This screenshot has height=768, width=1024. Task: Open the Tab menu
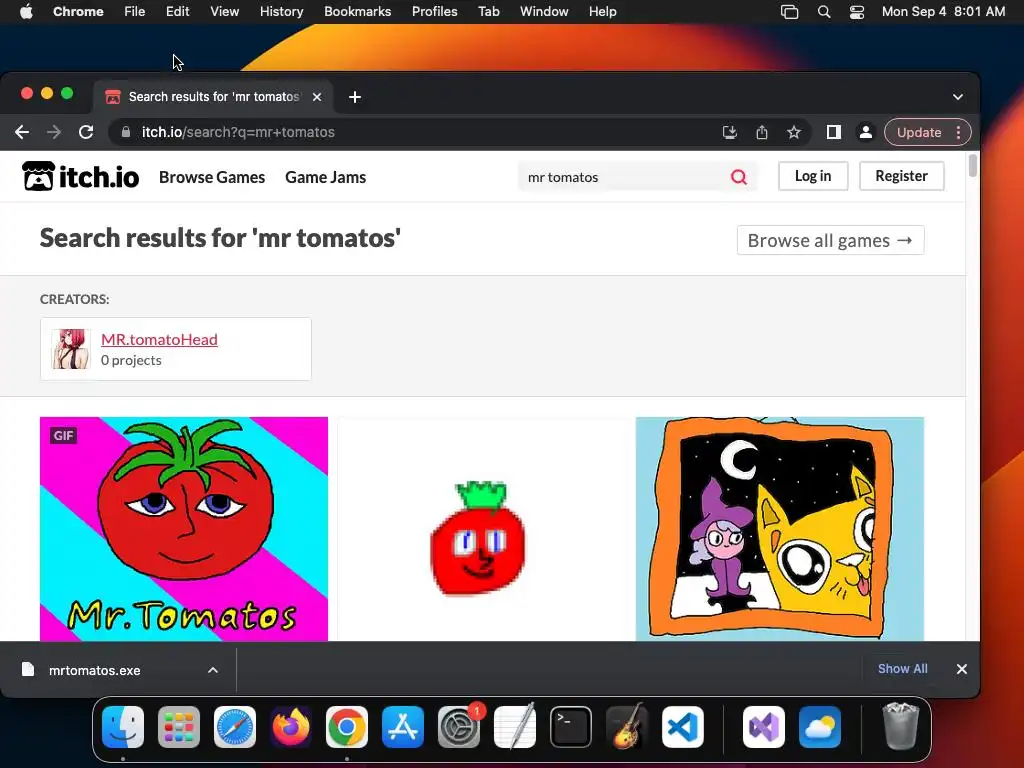click(488, 12)
